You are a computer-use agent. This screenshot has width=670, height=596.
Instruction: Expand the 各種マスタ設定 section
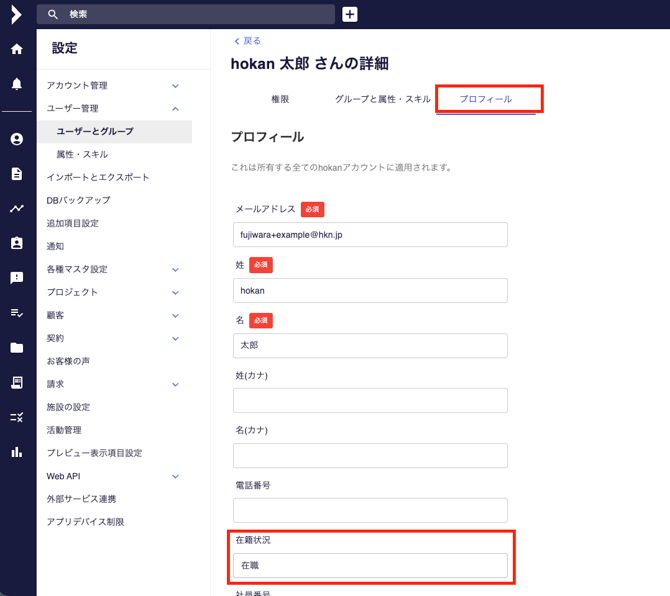(176, 270)
